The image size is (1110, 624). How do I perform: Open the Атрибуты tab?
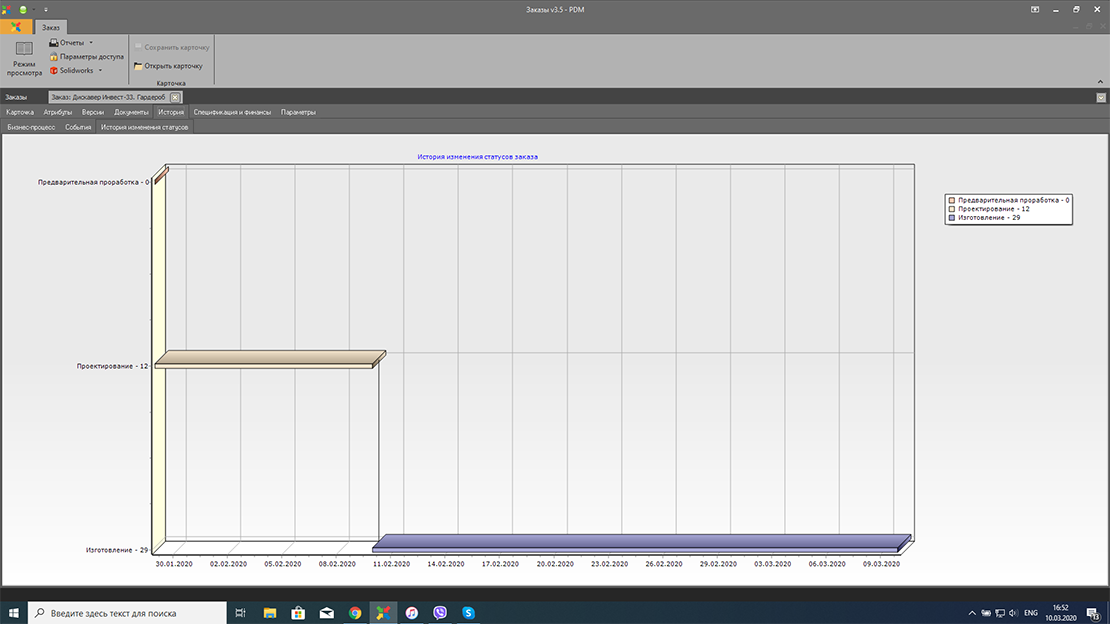(57, 112)
